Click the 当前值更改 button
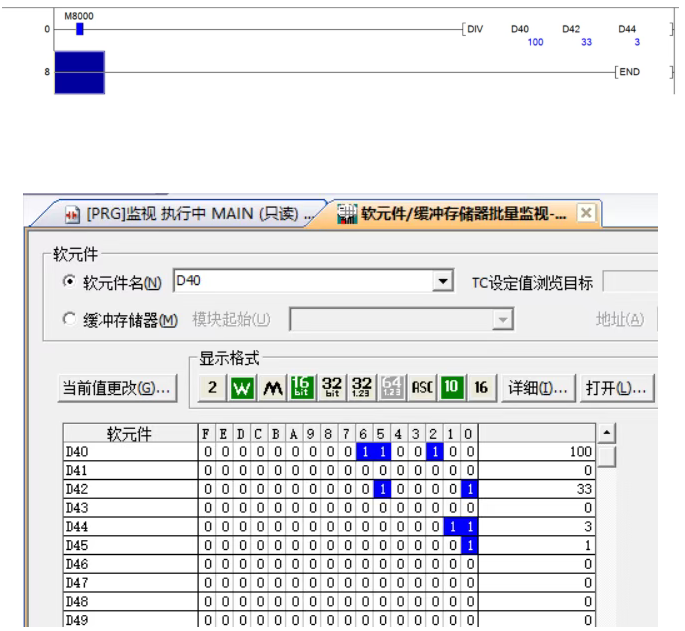The height and width of the screenshot is (631, 685). tap(117, 388)
